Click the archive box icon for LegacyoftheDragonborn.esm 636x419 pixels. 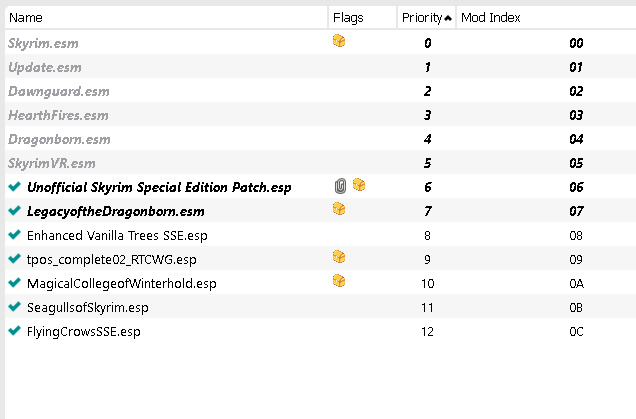pyautogui.click(x=339, y=208)
